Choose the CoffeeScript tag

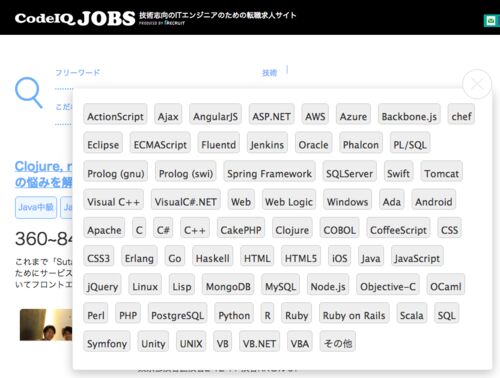click(x=398, y=228)
